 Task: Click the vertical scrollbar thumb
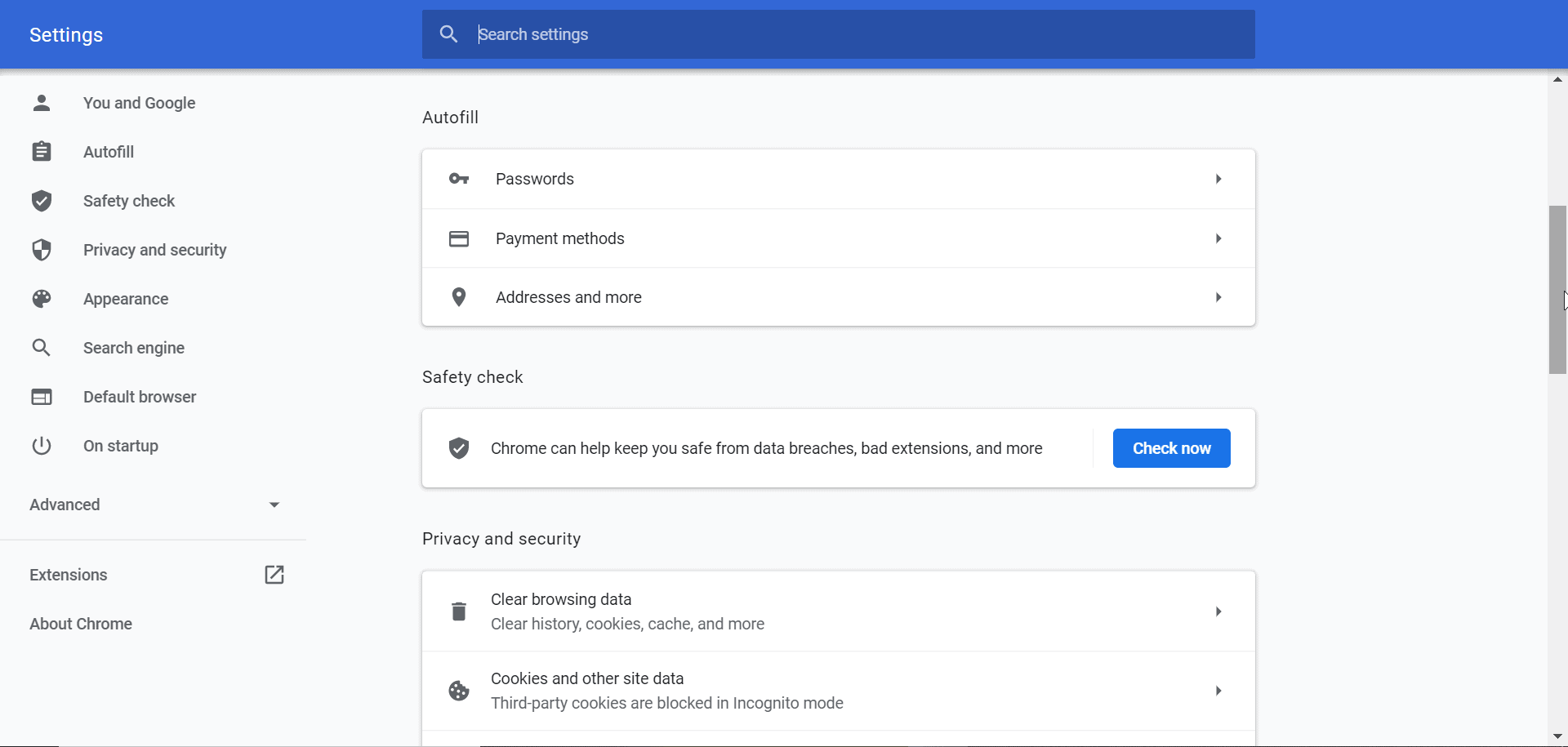[x=1557, y=290]
